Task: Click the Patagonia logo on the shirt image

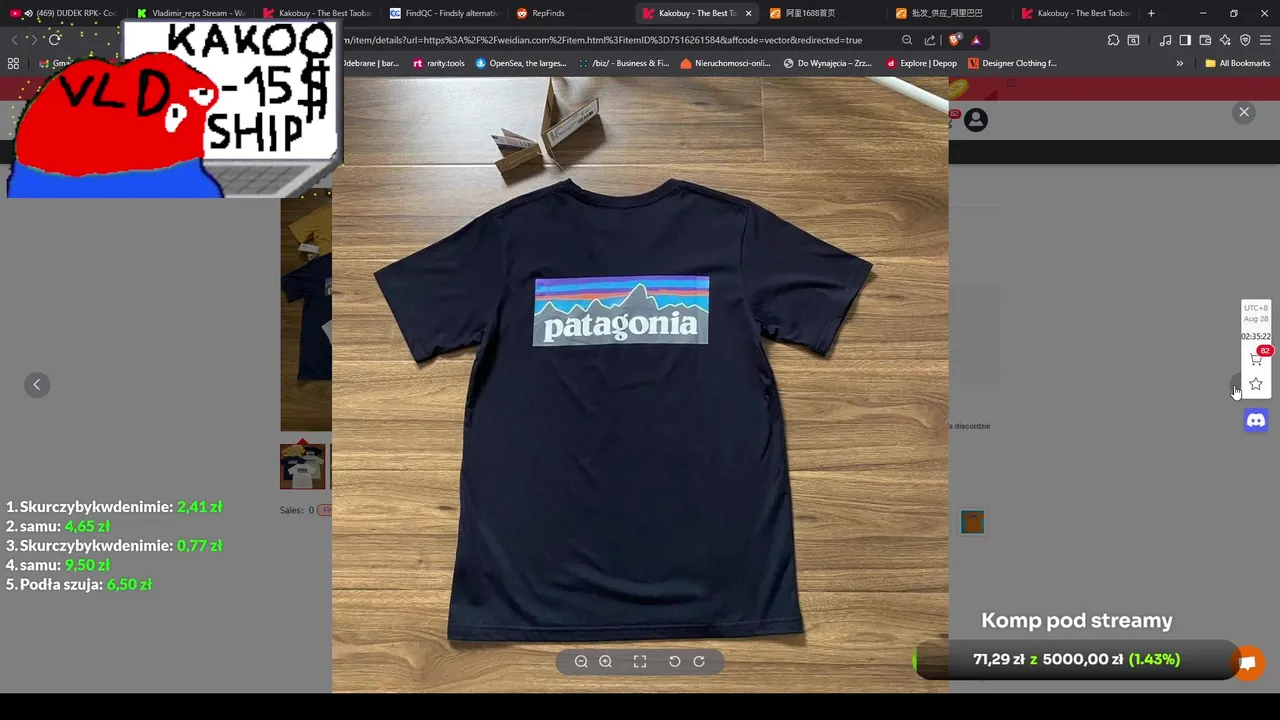Action: point(621,311)
